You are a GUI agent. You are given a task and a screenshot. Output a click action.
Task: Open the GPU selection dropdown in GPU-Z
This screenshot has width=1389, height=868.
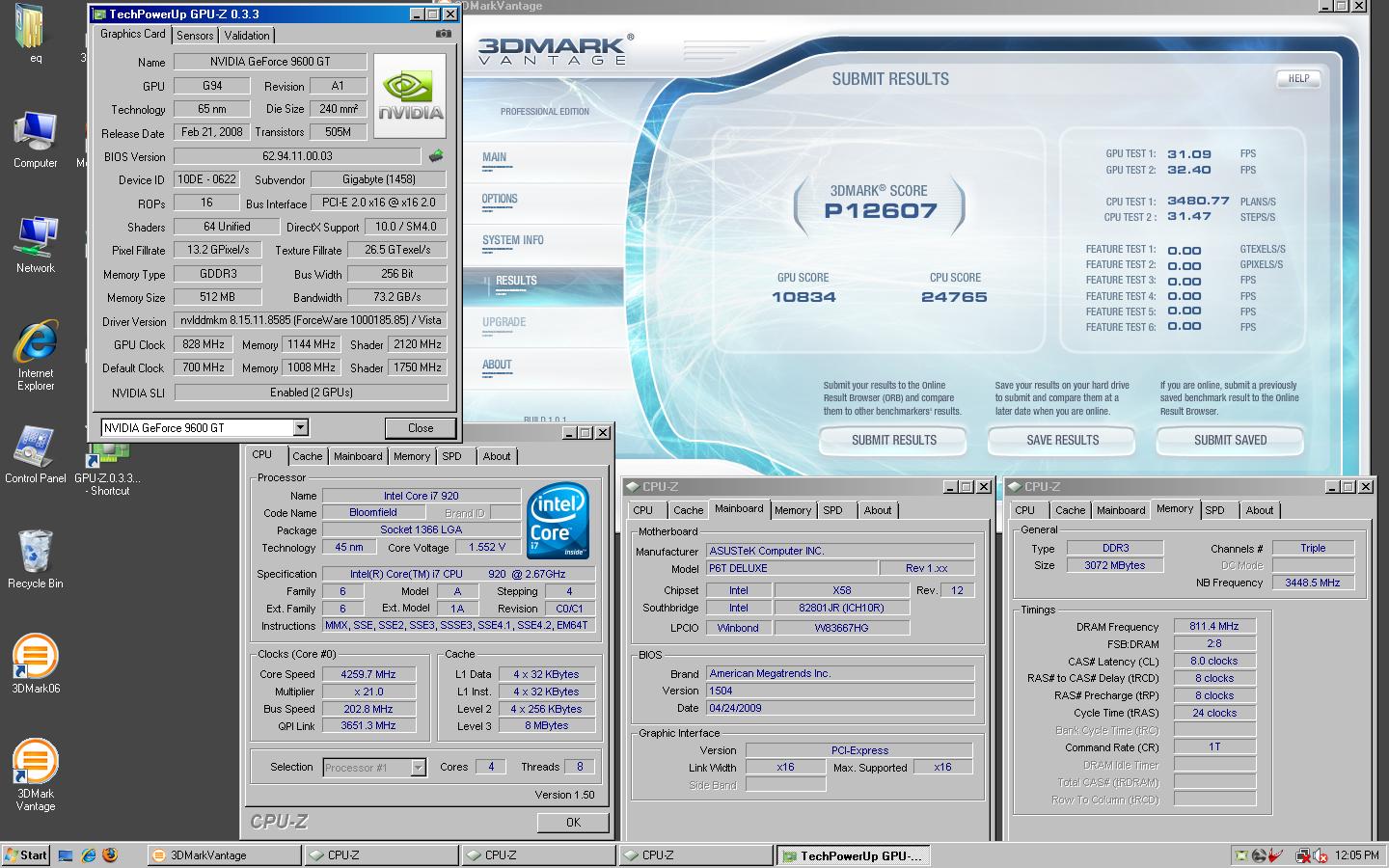point(300,427)
